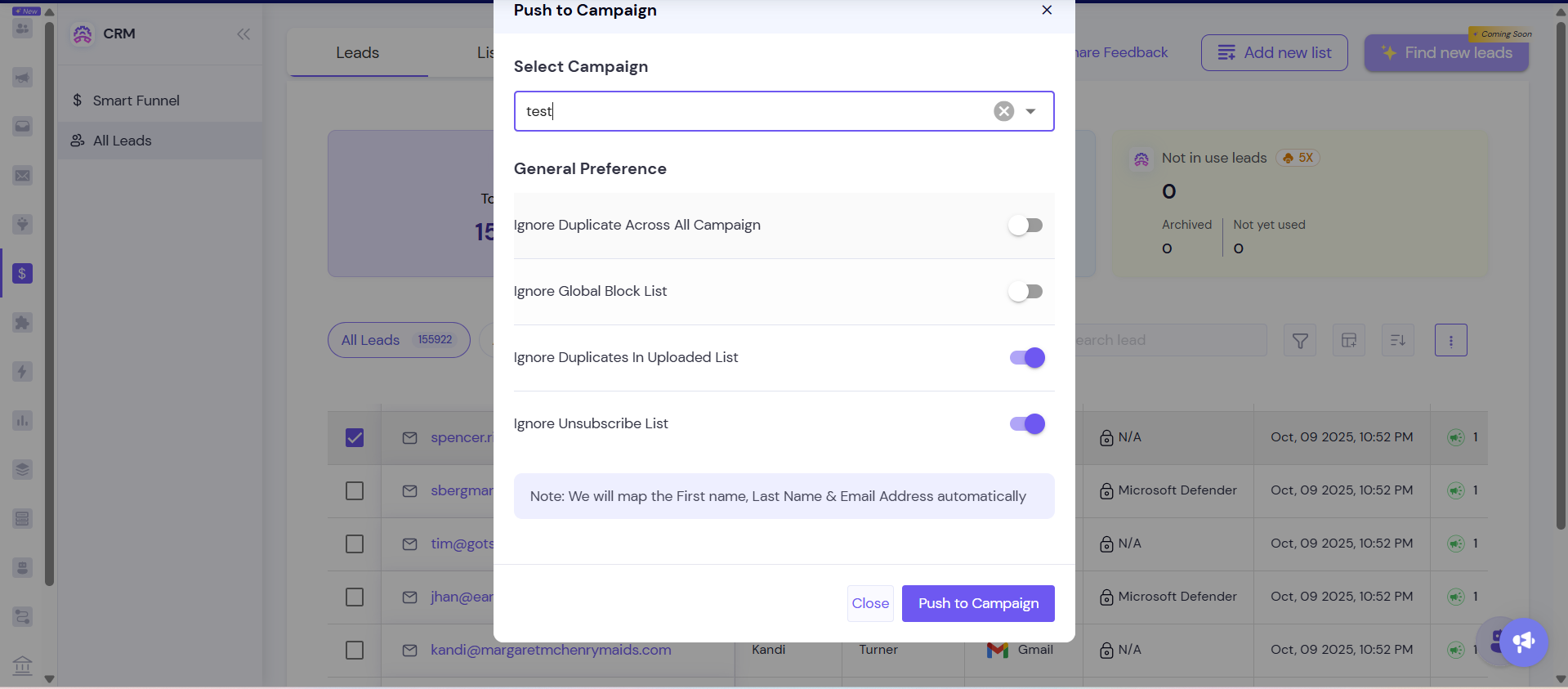Turn on Ignore Global Block List
The width and height of the screenshot is (1568, 689).
click(x=1025, y=292)
